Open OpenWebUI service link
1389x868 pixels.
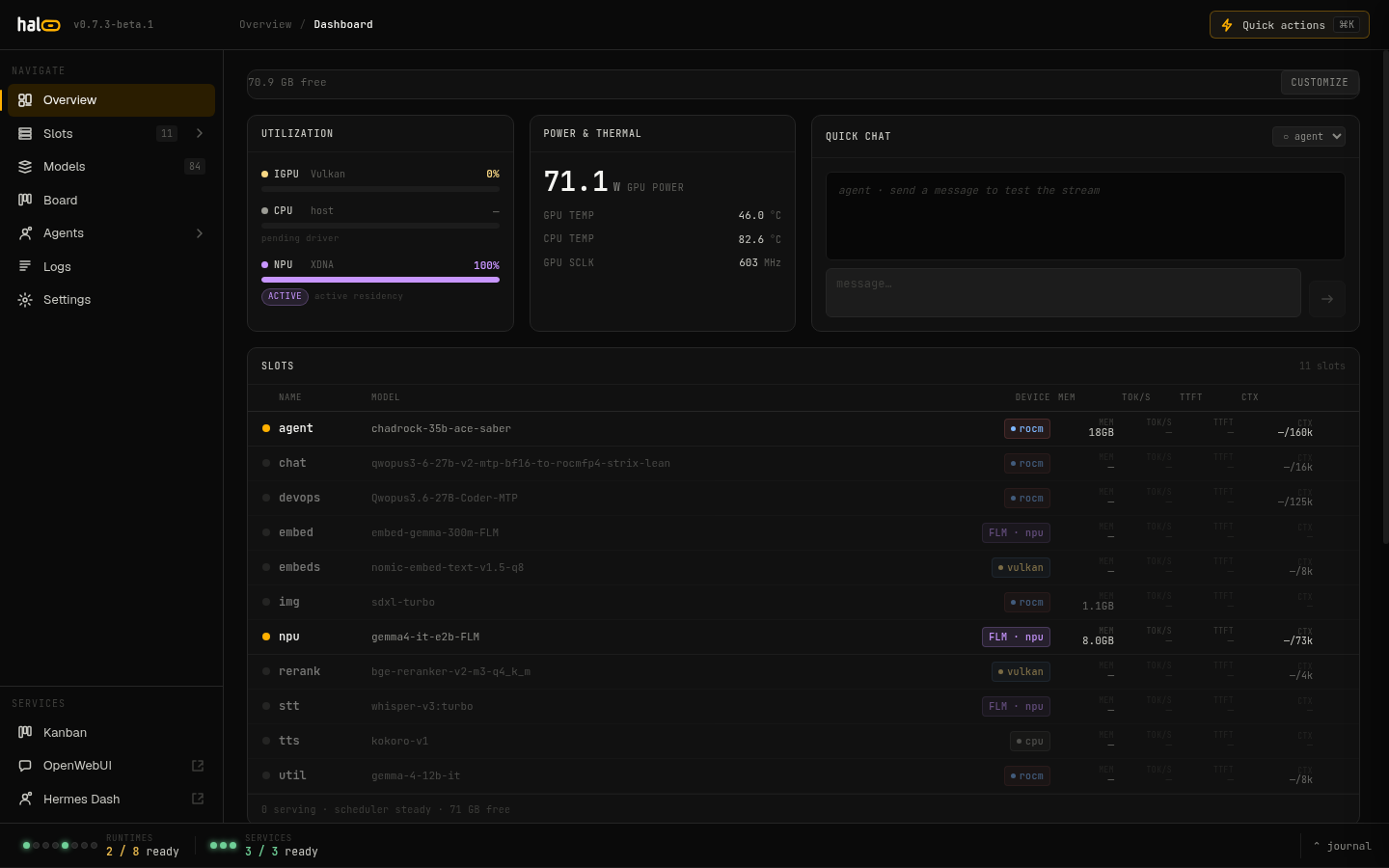click(x=112, y=766)
